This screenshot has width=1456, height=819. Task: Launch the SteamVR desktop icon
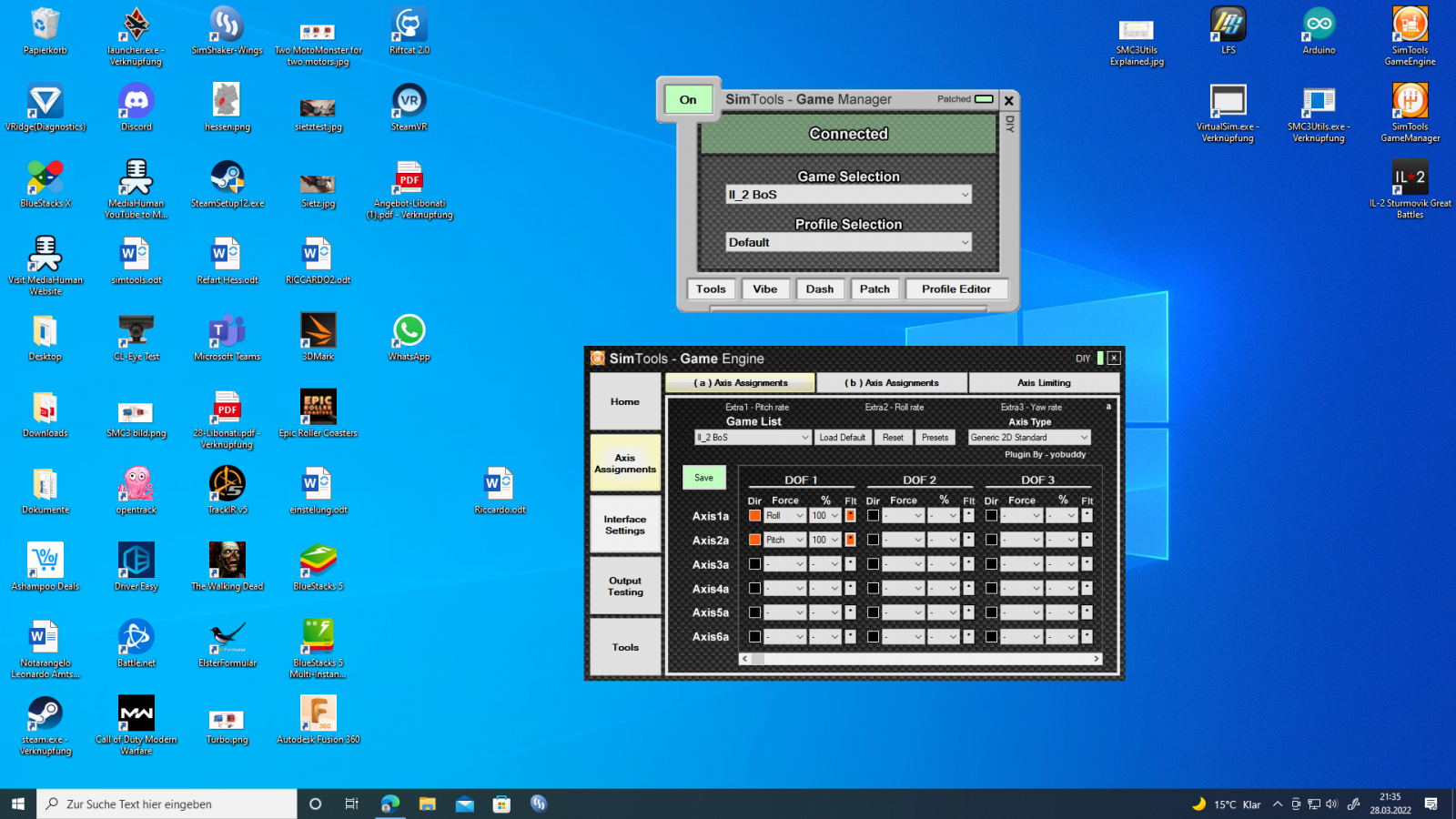pyautogui.click(x=409, y=102)
